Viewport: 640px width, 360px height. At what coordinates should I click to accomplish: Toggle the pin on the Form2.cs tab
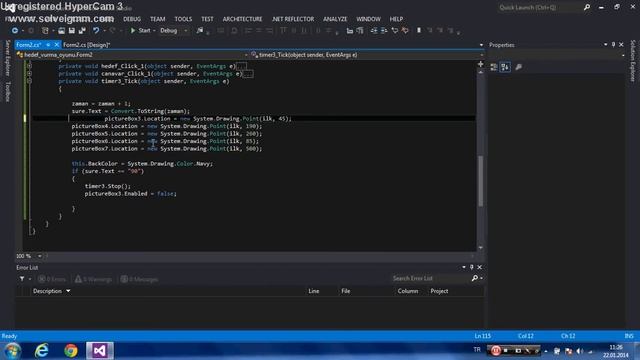tap(48, 45)
